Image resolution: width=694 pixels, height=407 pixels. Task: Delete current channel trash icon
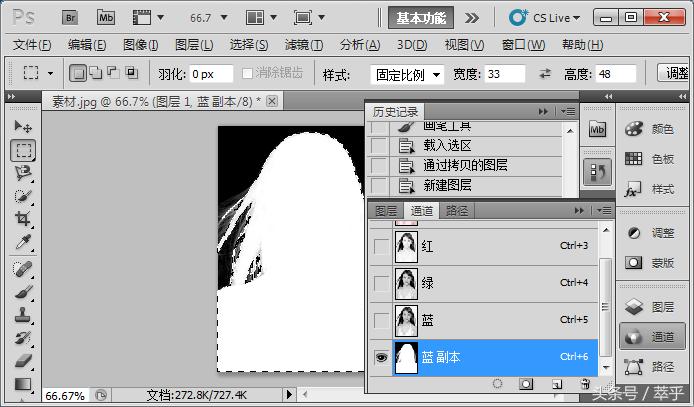click(x=585, y=384)
